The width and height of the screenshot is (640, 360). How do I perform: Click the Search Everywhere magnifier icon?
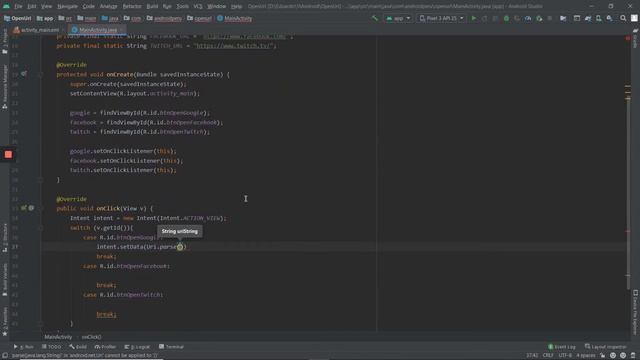pos(623,18)
